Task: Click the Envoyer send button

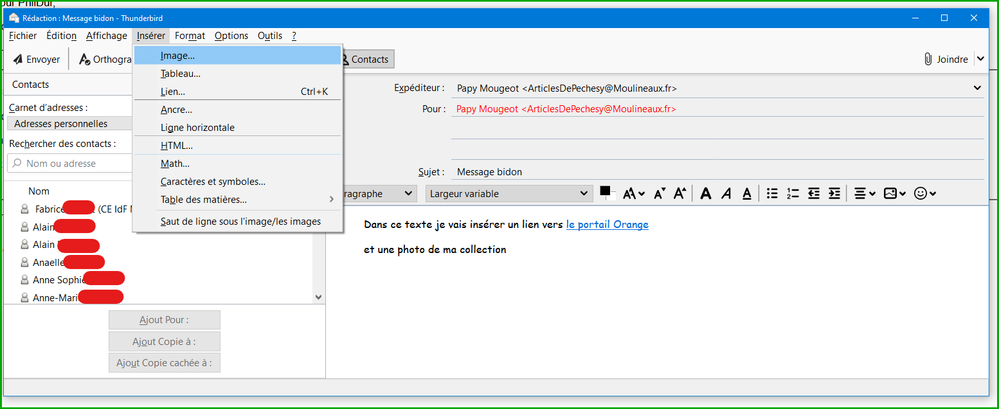Action: click(x=36, y=60)
